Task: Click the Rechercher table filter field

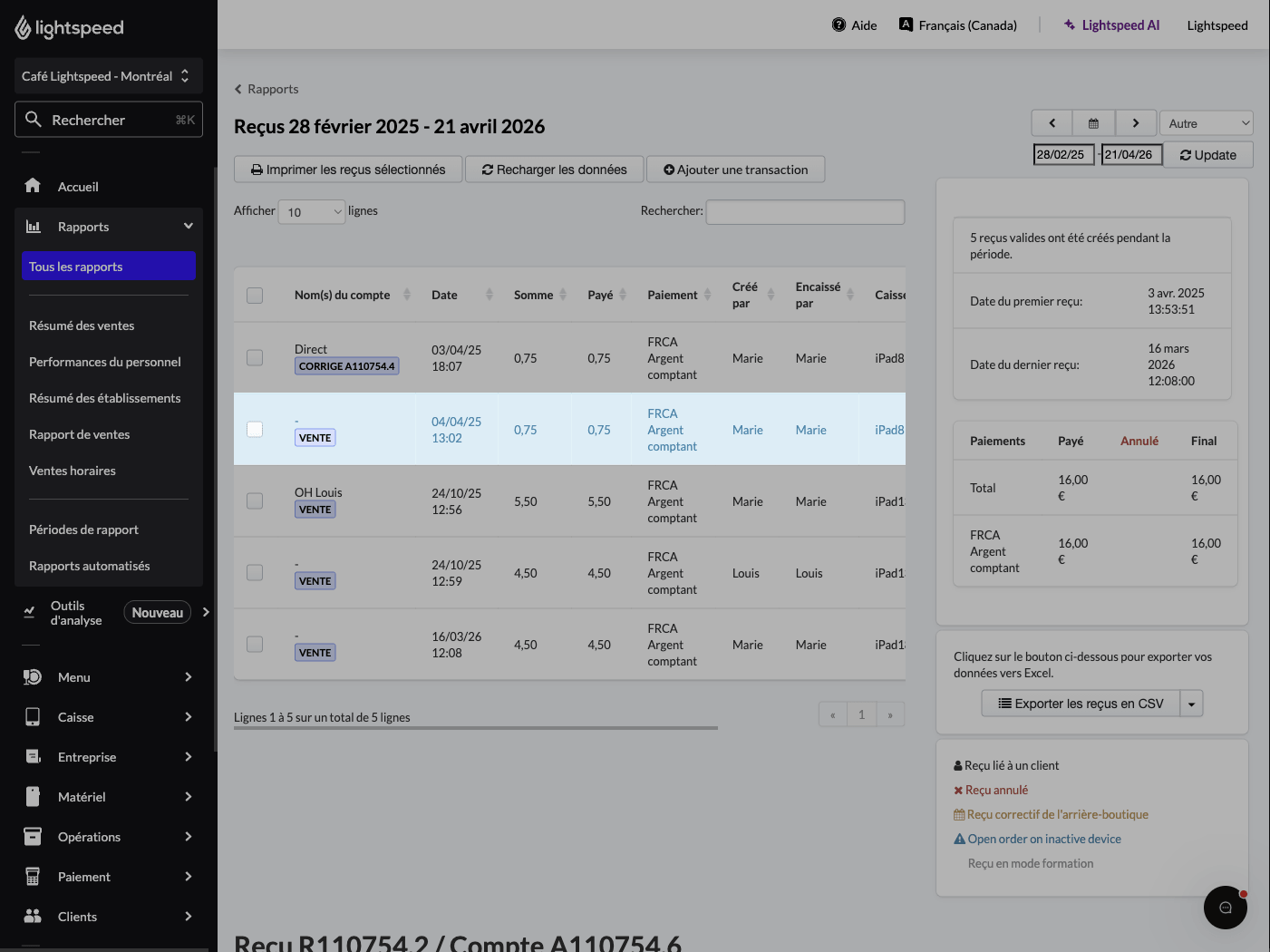Action: 805,212
